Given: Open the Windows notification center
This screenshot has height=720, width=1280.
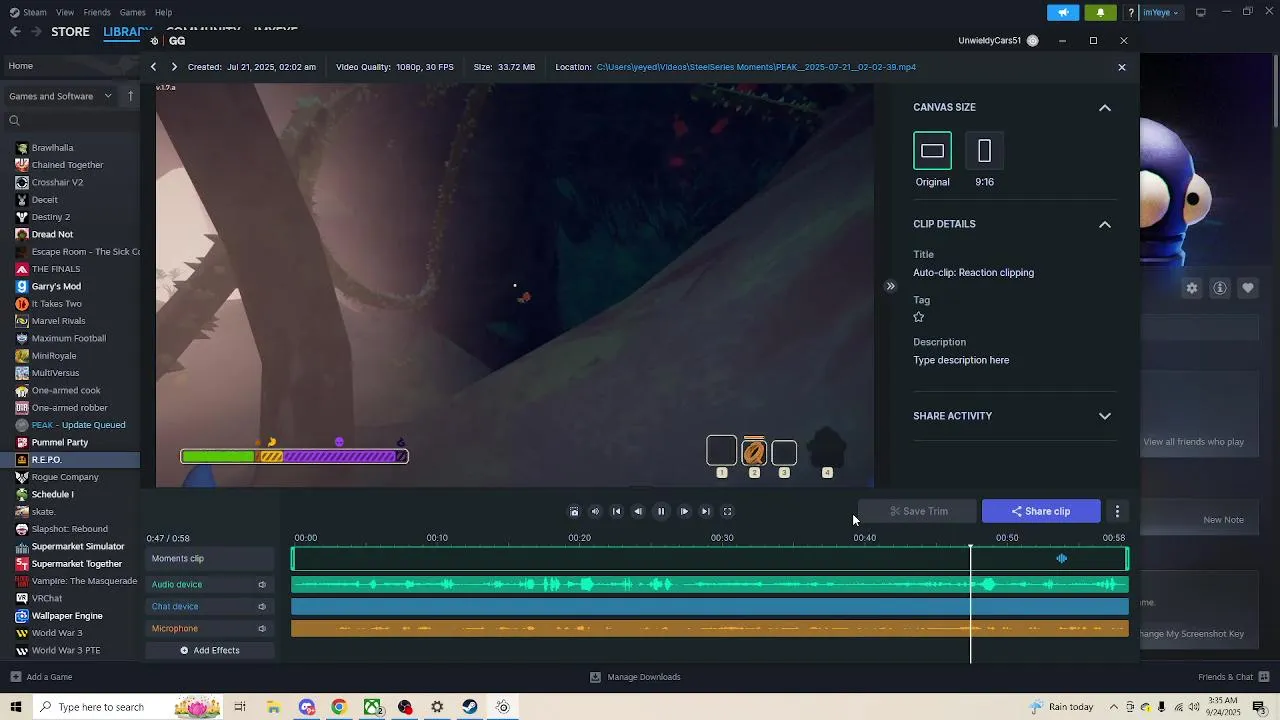Looking at the screenshot, I should pos(1259,707).
